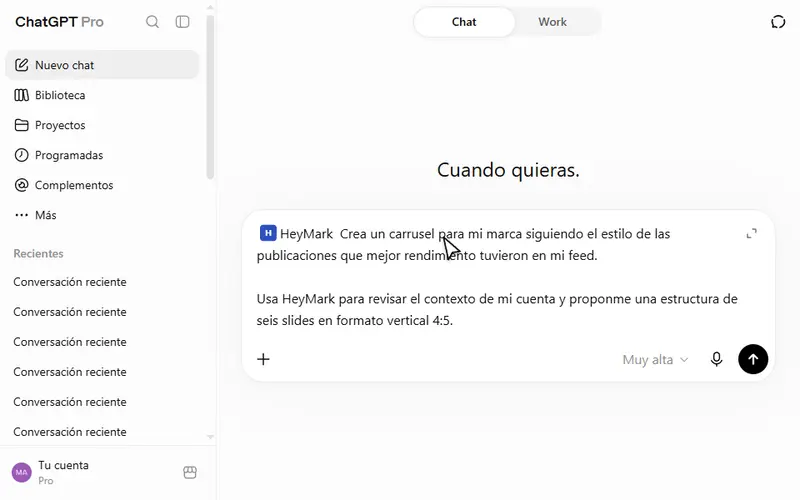Click the sidebar scroll down arrow
The width and height of the screenshot is (800, 500).
[x=210, y=437]
